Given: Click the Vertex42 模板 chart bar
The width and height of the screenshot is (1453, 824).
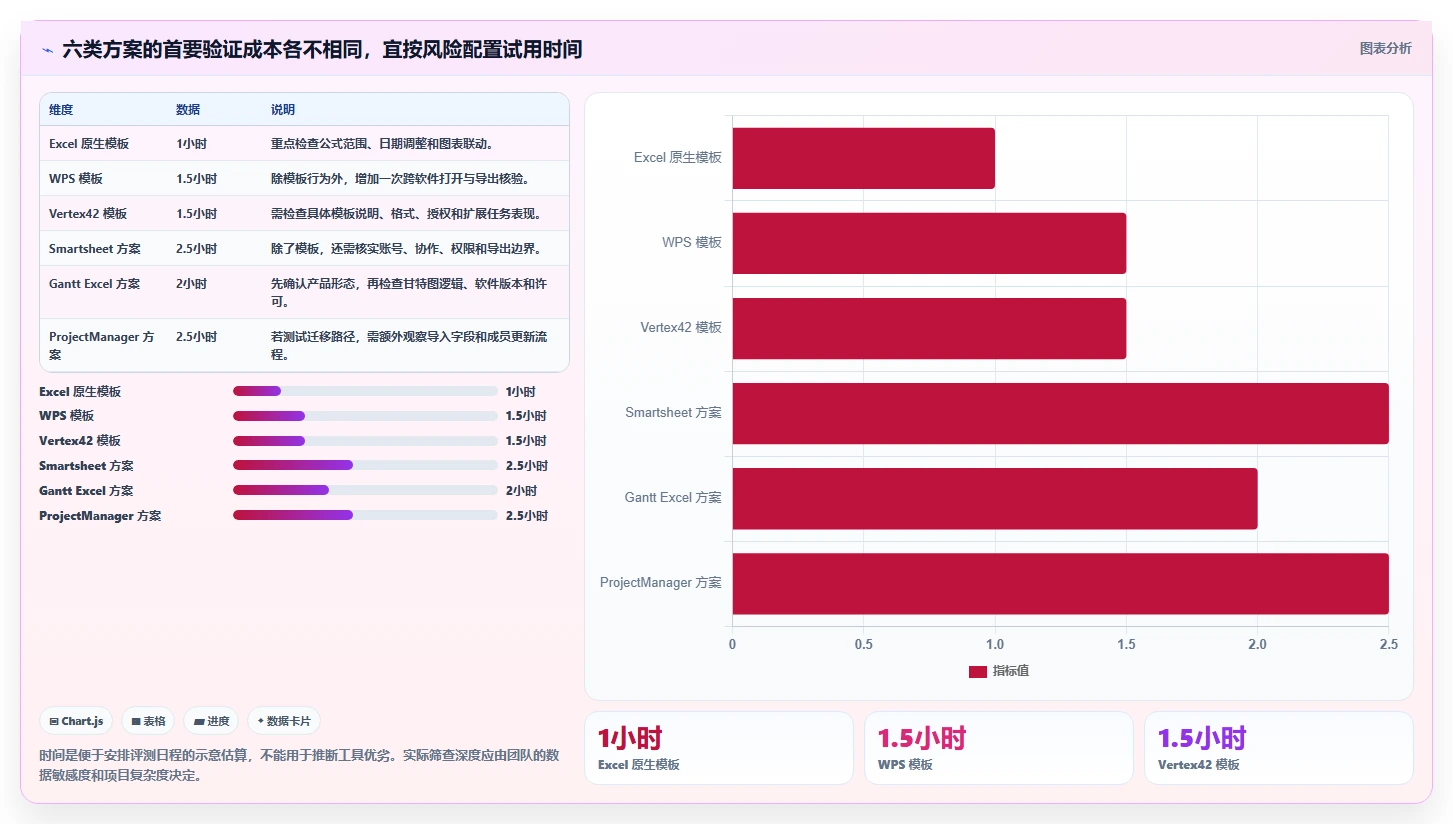Looking at the screenshot, I should [929, 328].
